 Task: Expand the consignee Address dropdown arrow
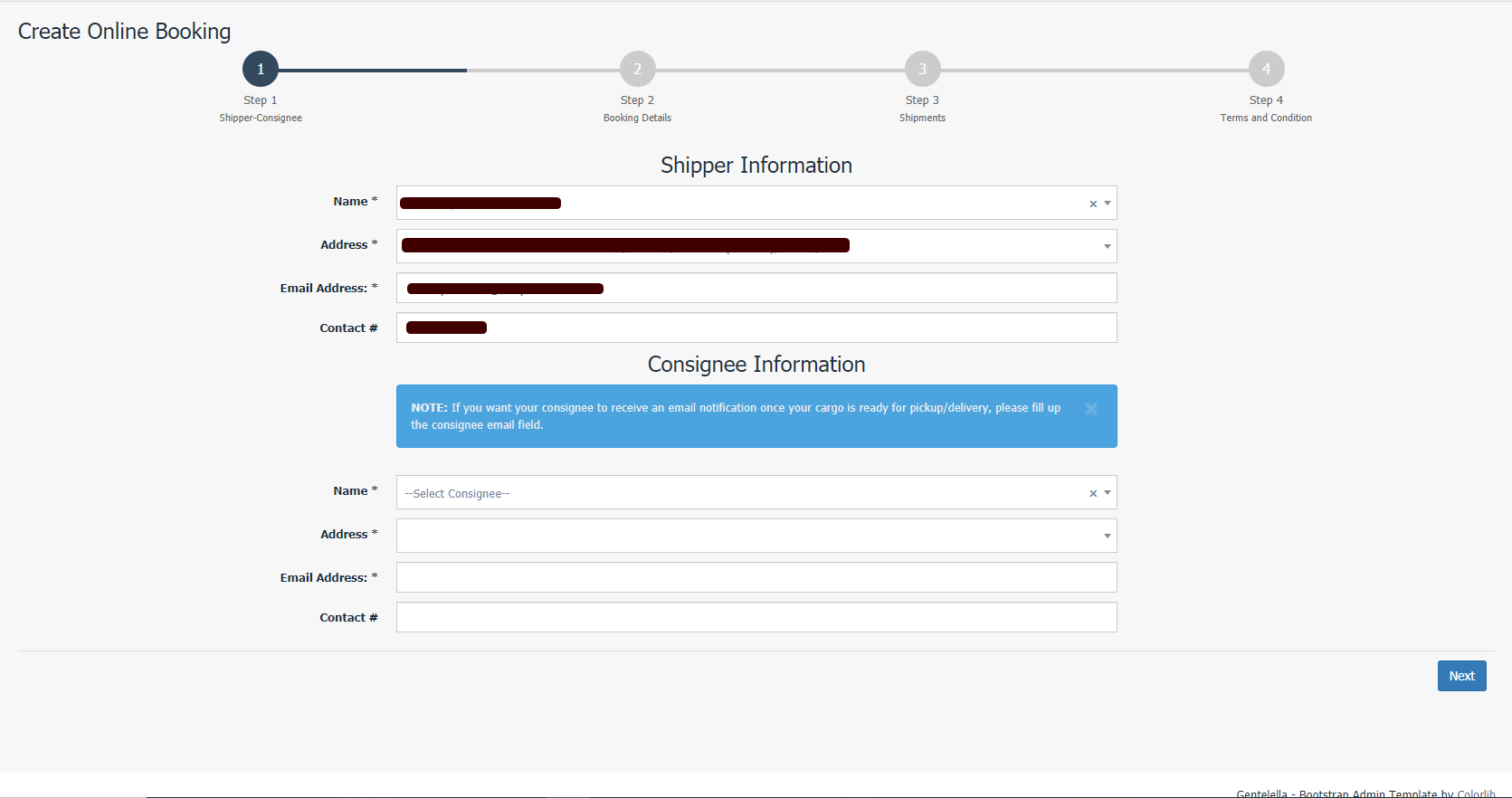coord(1108,536)
